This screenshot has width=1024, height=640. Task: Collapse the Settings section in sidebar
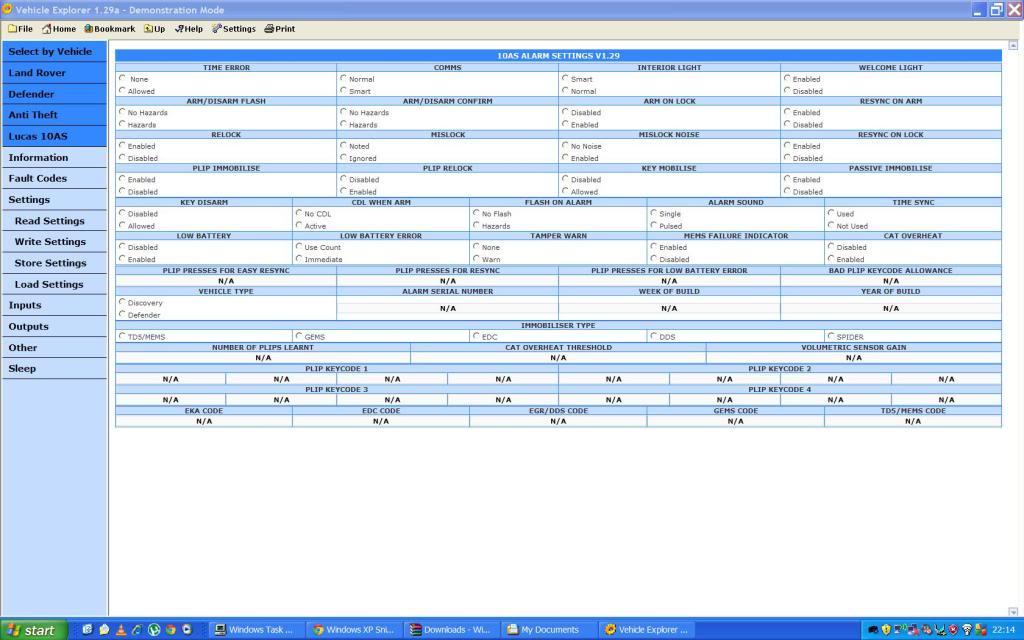point(29,200)
